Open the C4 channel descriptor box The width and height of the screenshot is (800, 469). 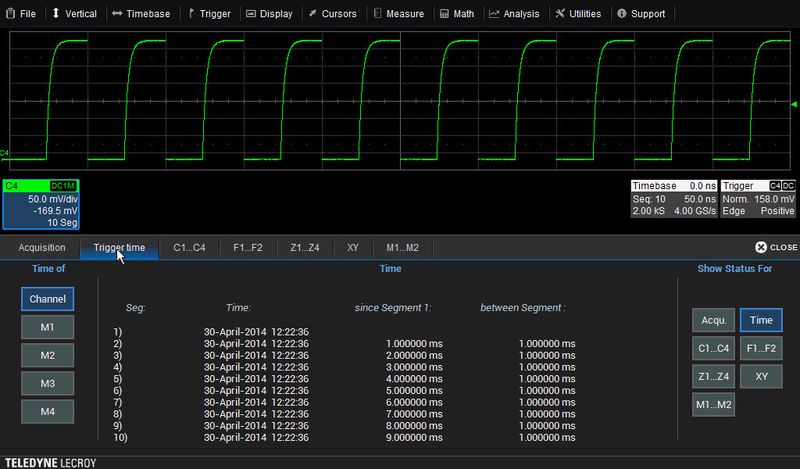41,204
